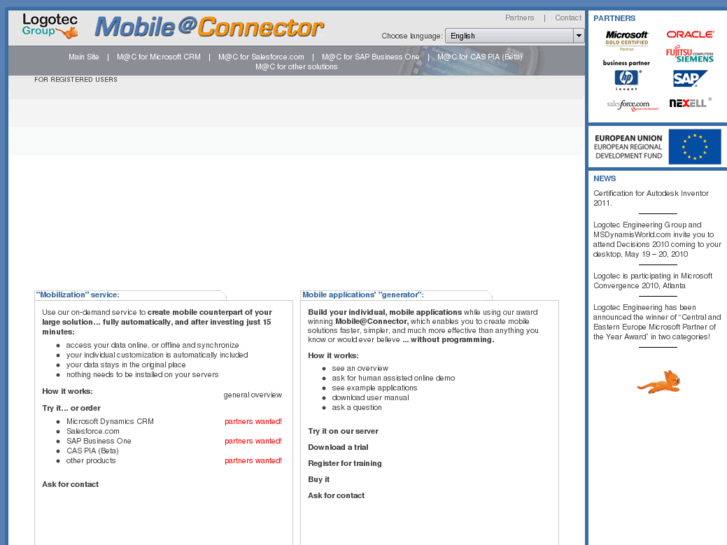Click European Regional Development Fund text
The height and width of the screenshot is (545, 727).
tap(628, 151)
